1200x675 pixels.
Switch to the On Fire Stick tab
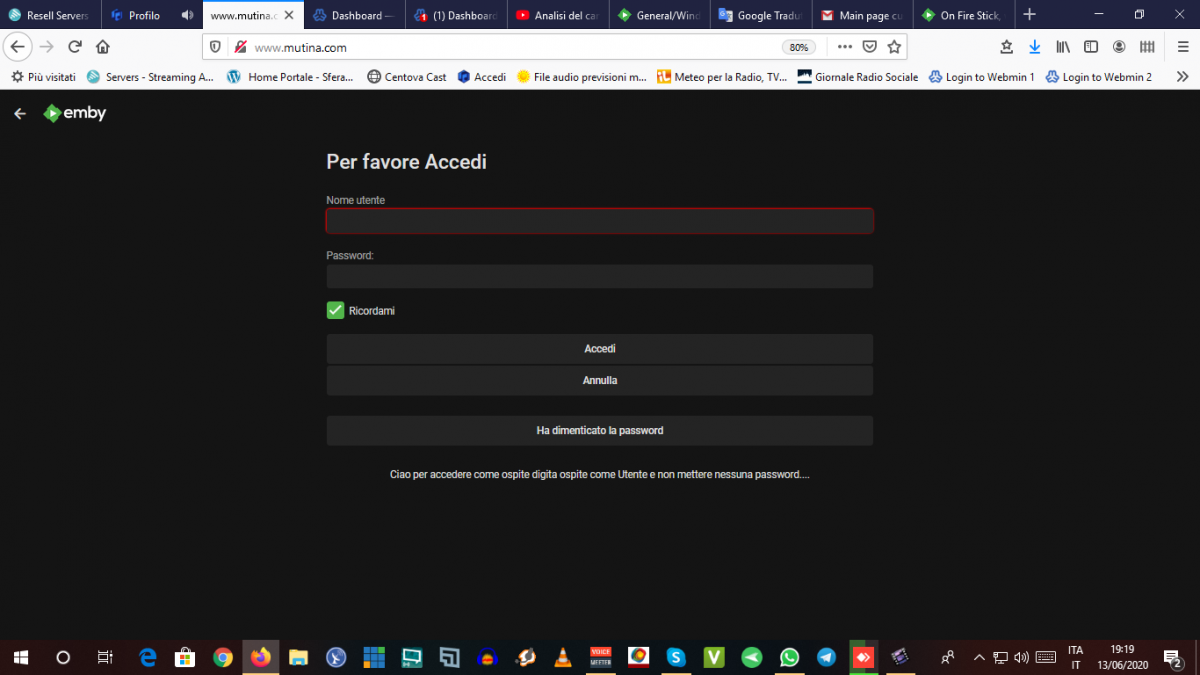[963, 15]
